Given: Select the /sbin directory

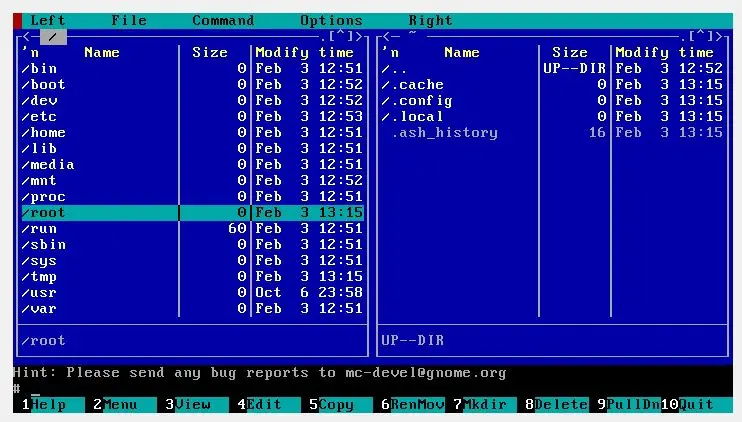Looking at the screenshot, I should coord(192,245).
